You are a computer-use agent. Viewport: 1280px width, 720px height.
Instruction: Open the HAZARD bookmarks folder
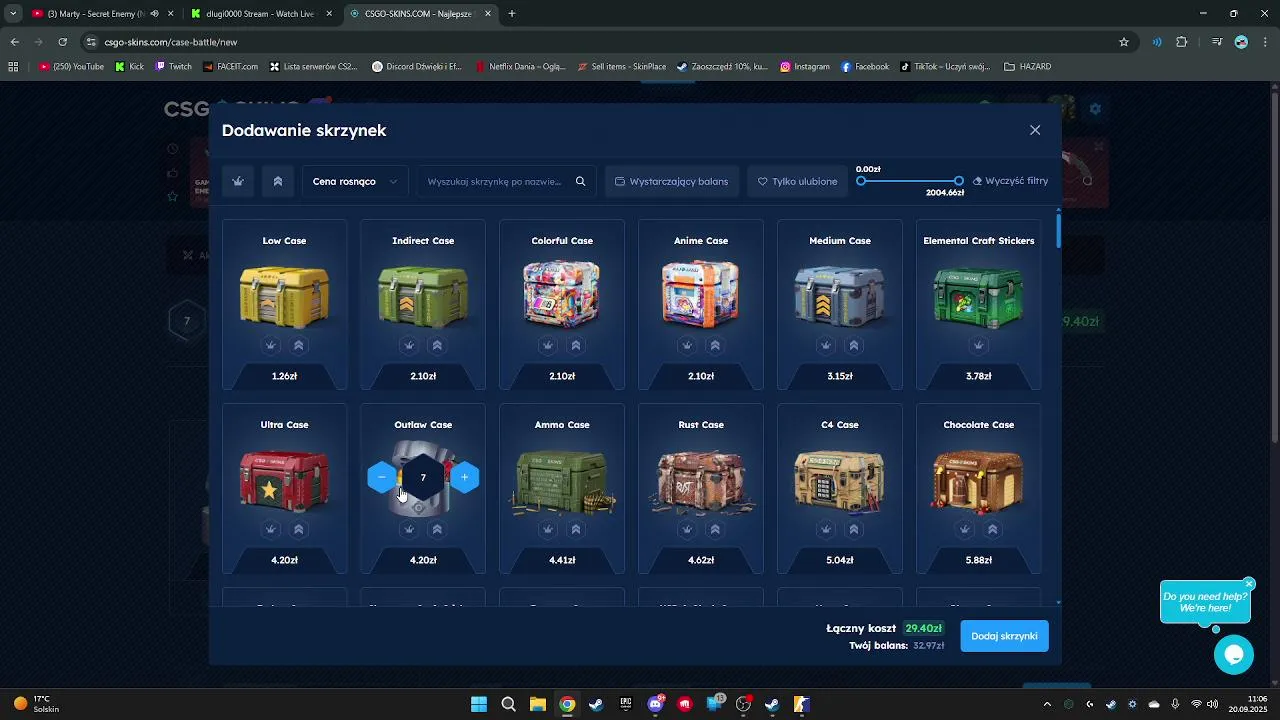coord(1027,67)
